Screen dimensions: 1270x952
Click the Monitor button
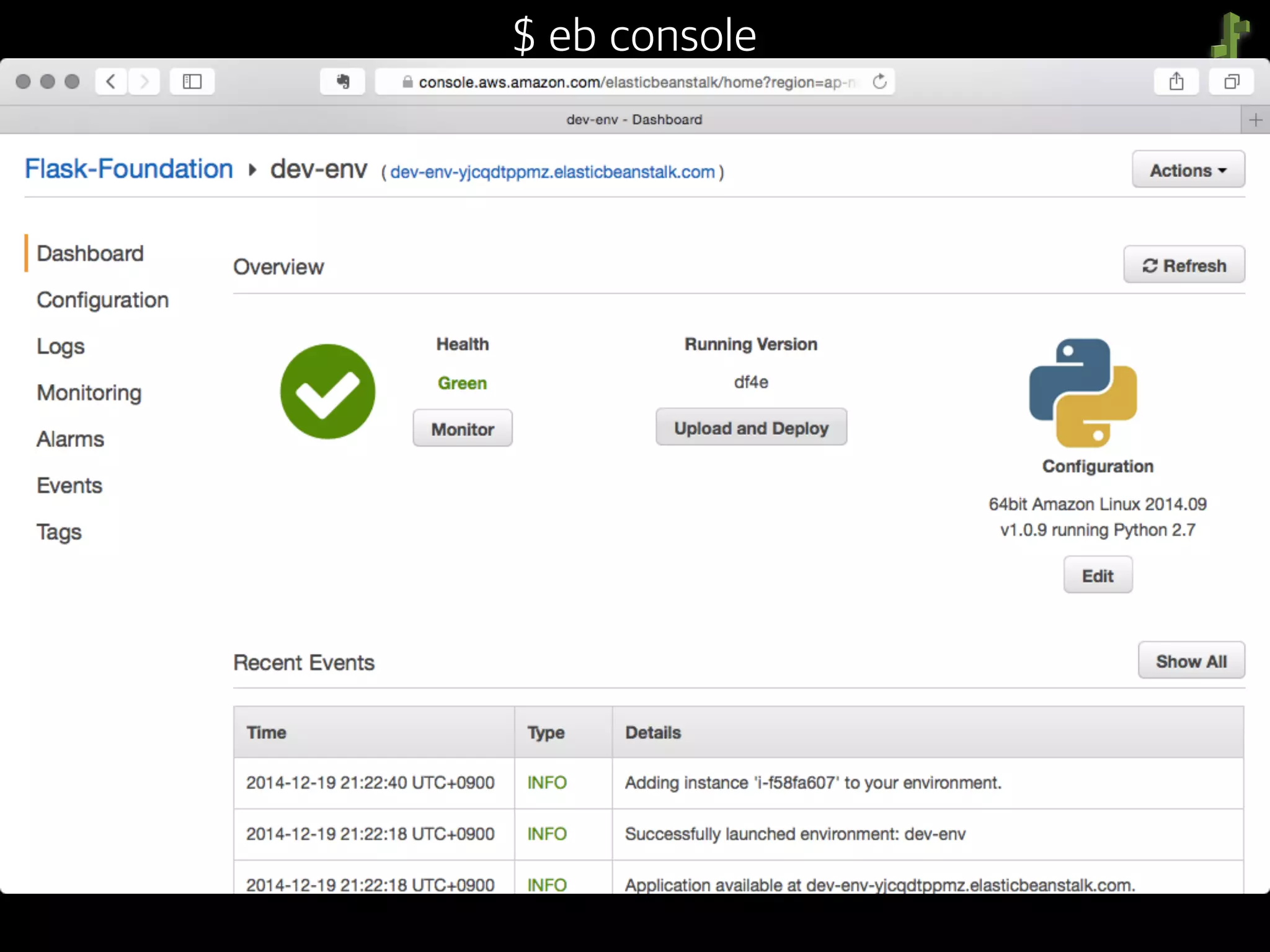(463, 428)
